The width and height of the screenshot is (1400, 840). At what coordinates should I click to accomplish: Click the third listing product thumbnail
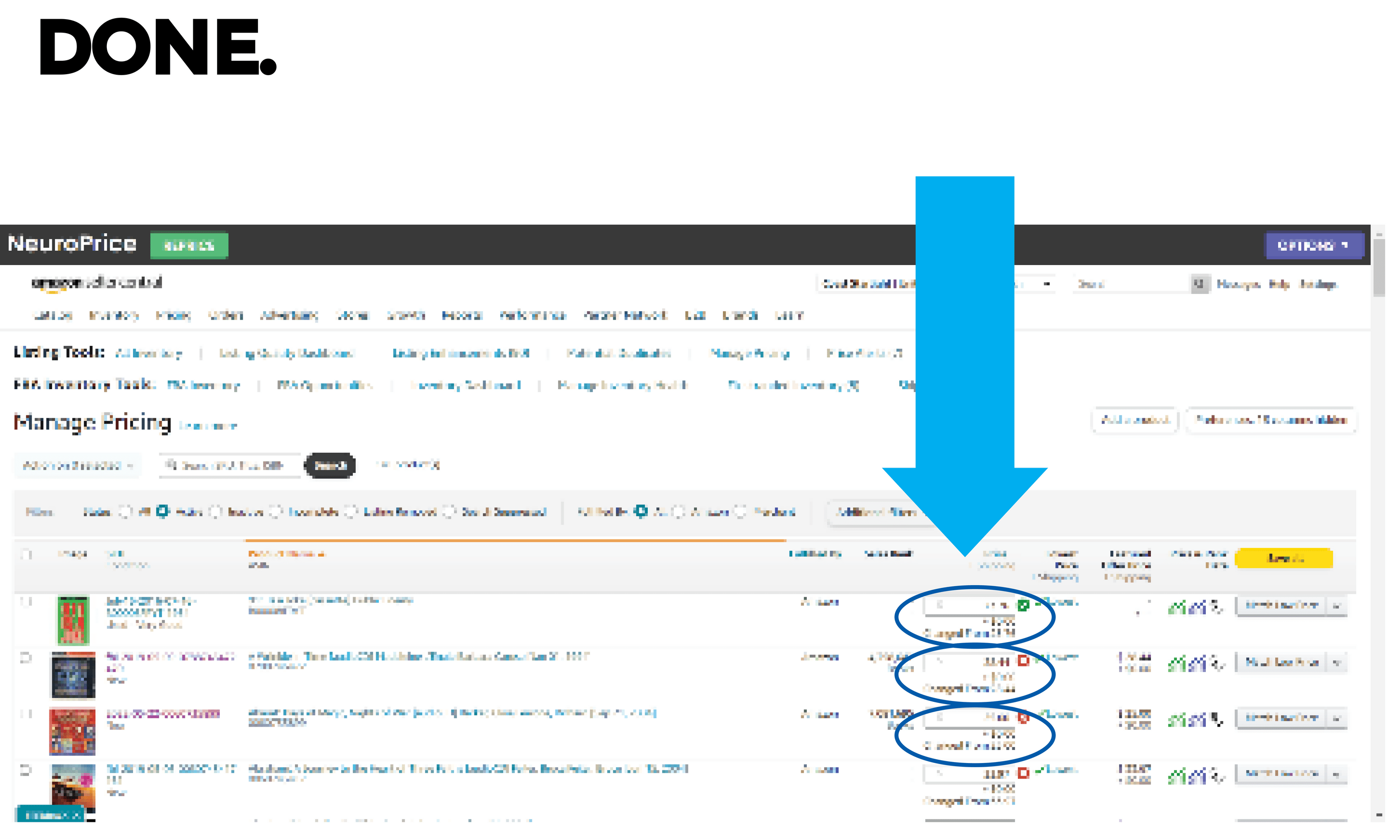pyautogui.click(x=72, y=731)
